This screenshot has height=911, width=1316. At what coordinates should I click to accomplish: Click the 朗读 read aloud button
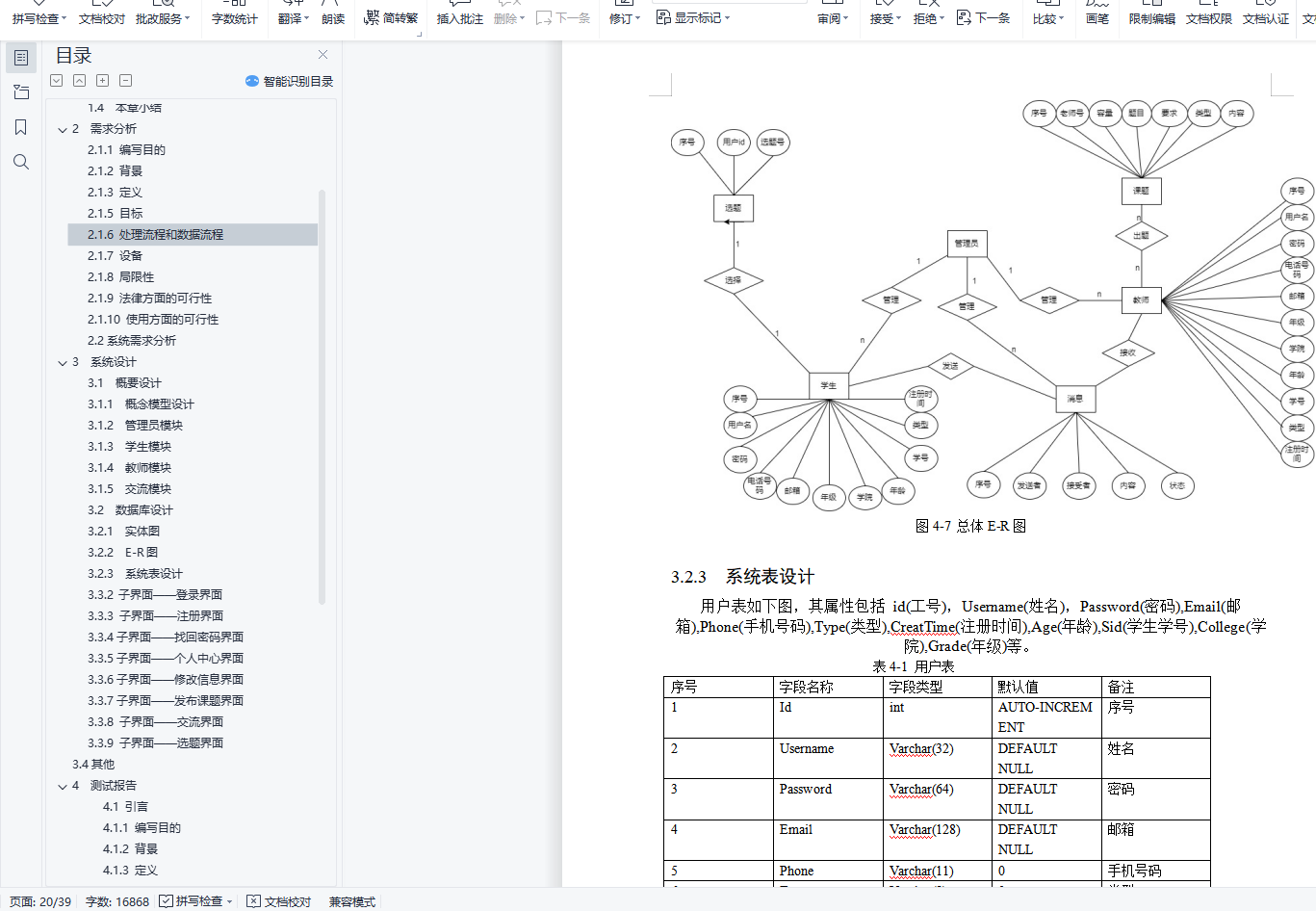click(333, 18)
